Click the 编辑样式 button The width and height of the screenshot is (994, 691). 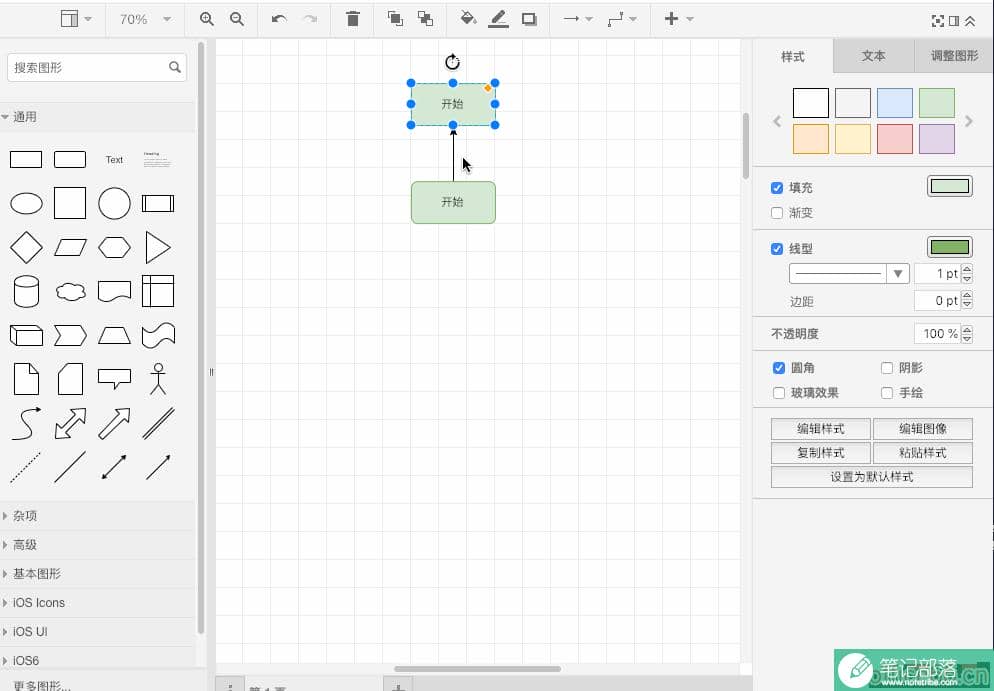click(821, 429)
